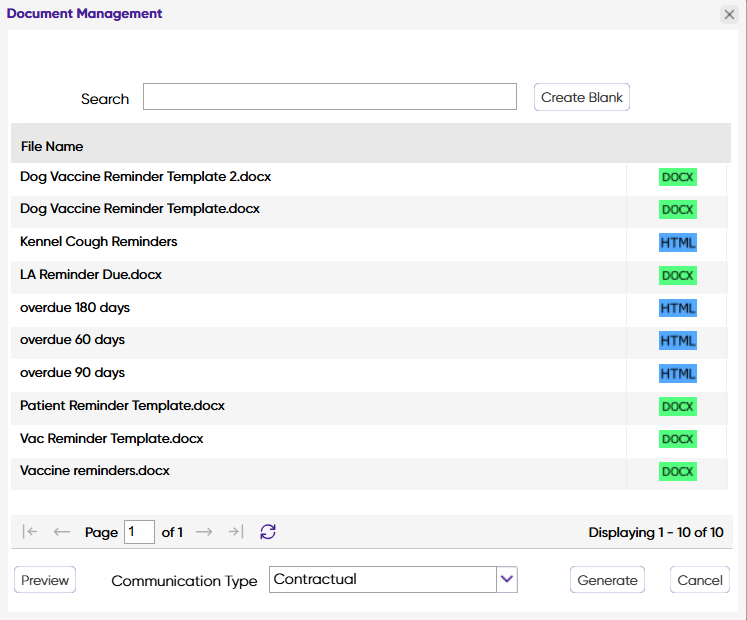Click DOCX badge for Dog Vaccine Reminder Template 2

tap(677, 177)
